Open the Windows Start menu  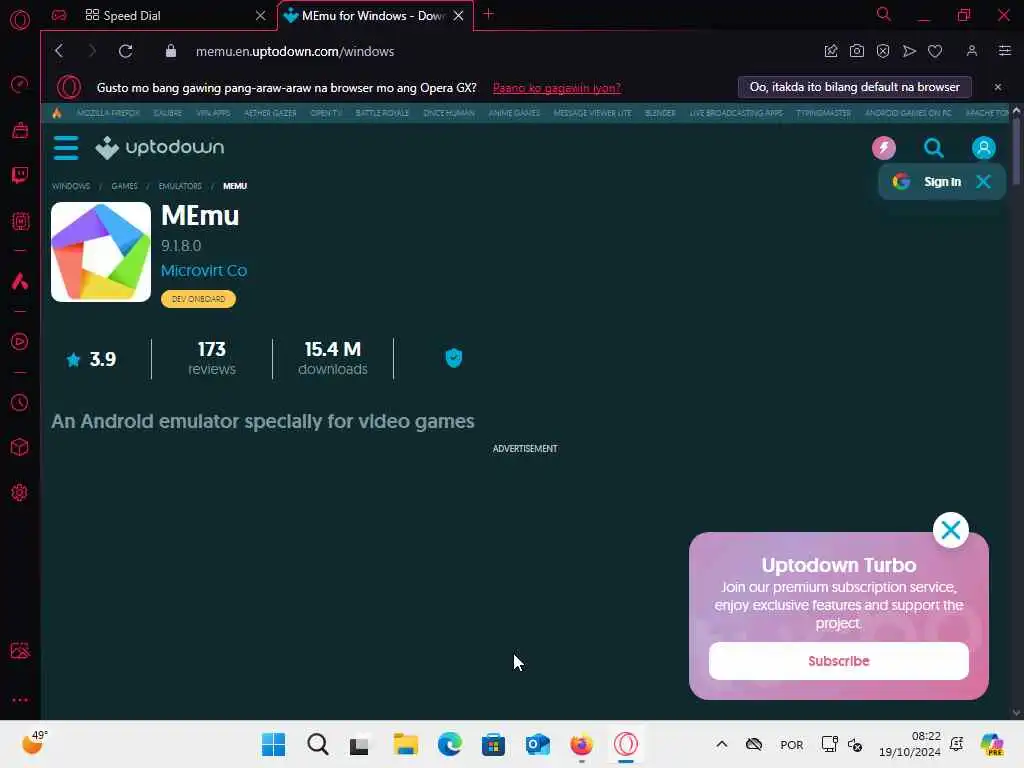[x=273, y=744]
